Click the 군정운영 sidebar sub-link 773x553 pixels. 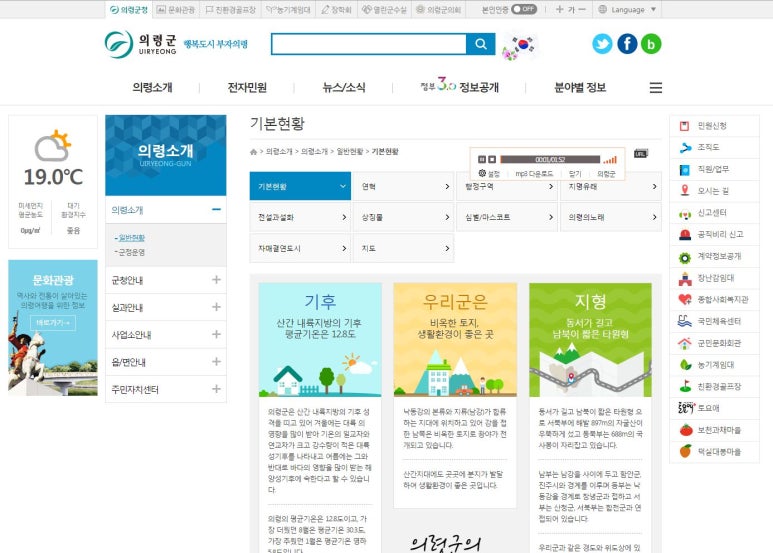[x=132, y=252]
